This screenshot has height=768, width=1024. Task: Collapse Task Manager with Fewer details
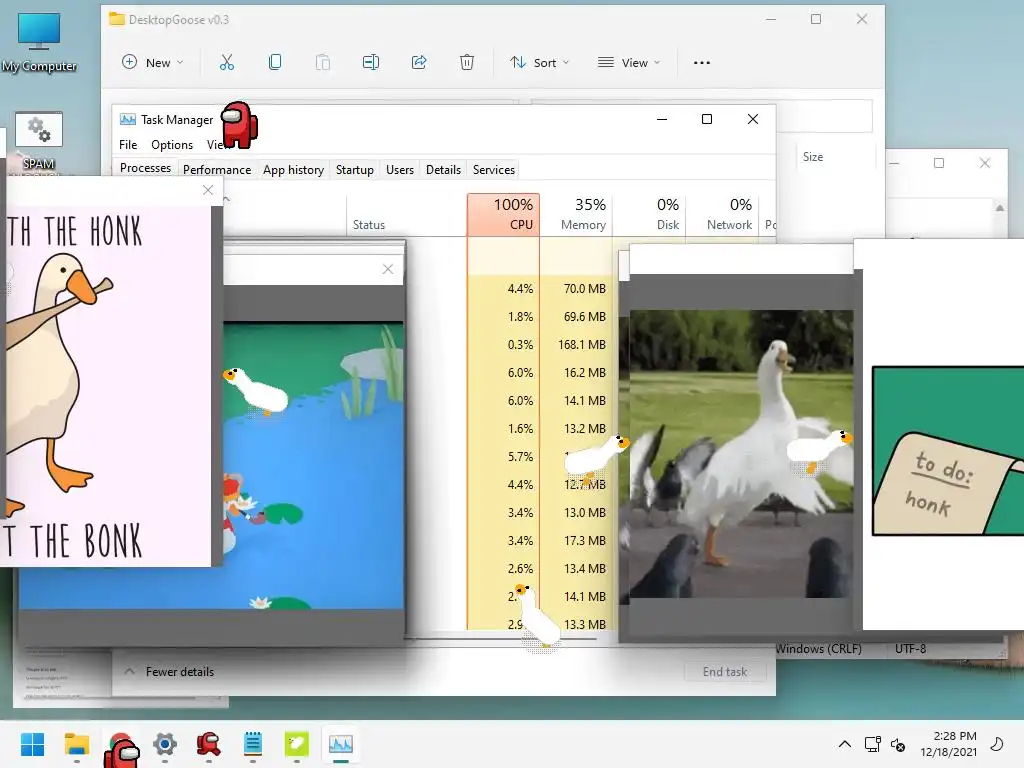(169, 671)
